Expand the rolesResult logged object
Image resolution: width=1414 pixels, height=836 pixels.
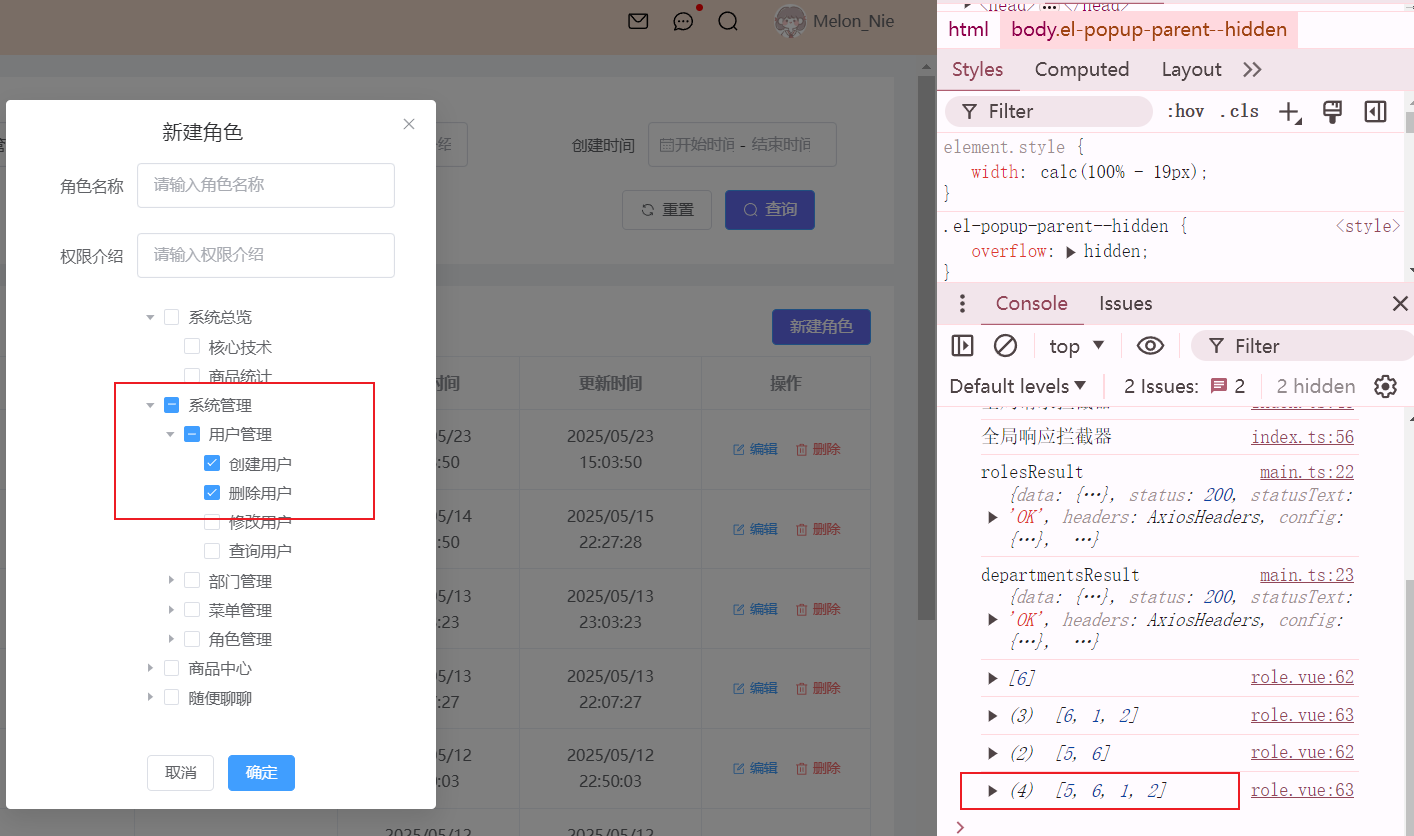[993, 517]
